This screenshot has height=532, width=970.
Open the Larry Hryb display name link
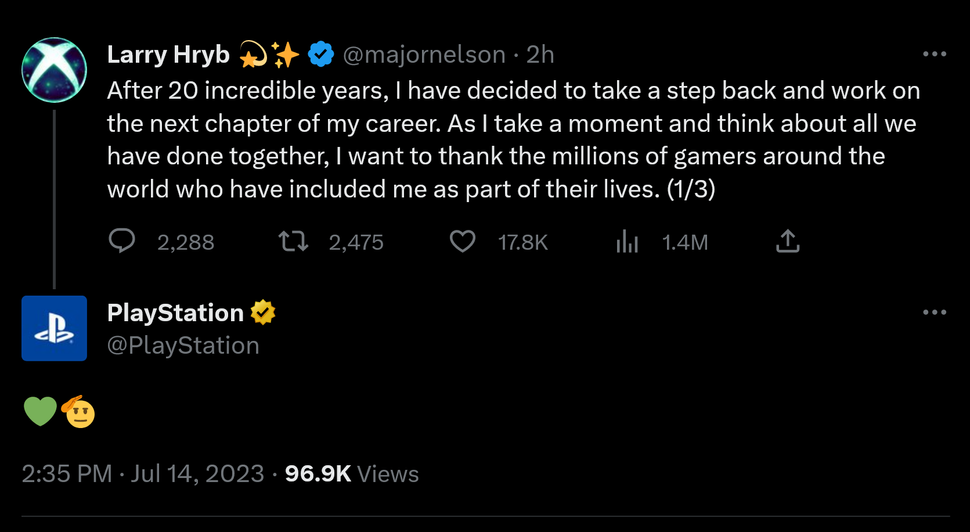(x=165, y=54)
